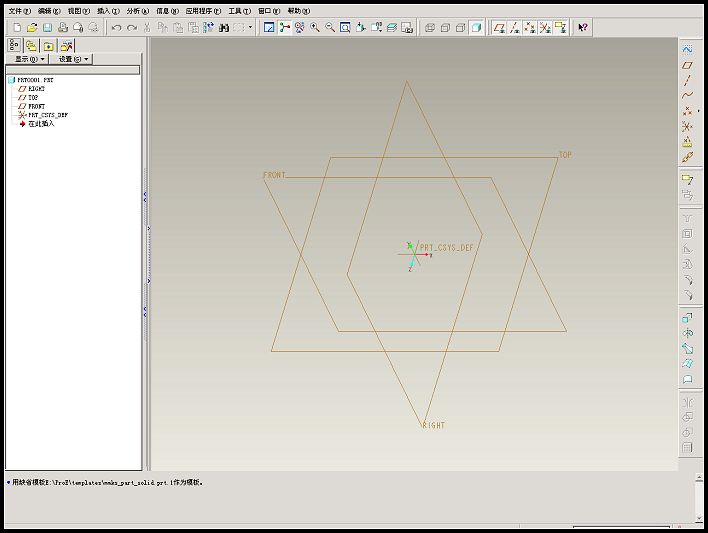Toggle annotation elements display
This screenshot has width=708, height=533.
(x=560, y=28)
